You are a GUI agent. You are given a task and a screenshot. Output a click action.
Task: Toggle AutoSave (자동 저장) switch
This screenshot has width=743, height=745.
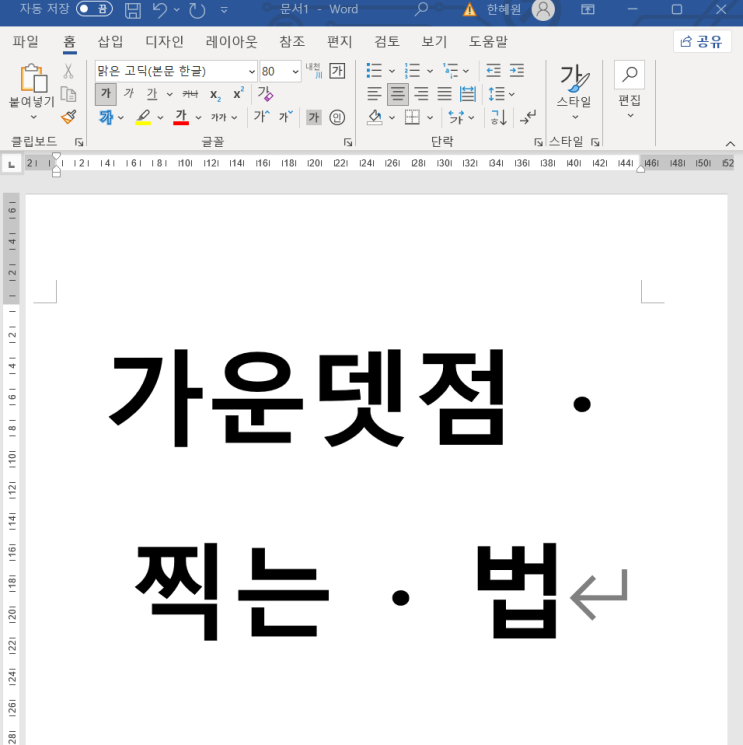94,9
